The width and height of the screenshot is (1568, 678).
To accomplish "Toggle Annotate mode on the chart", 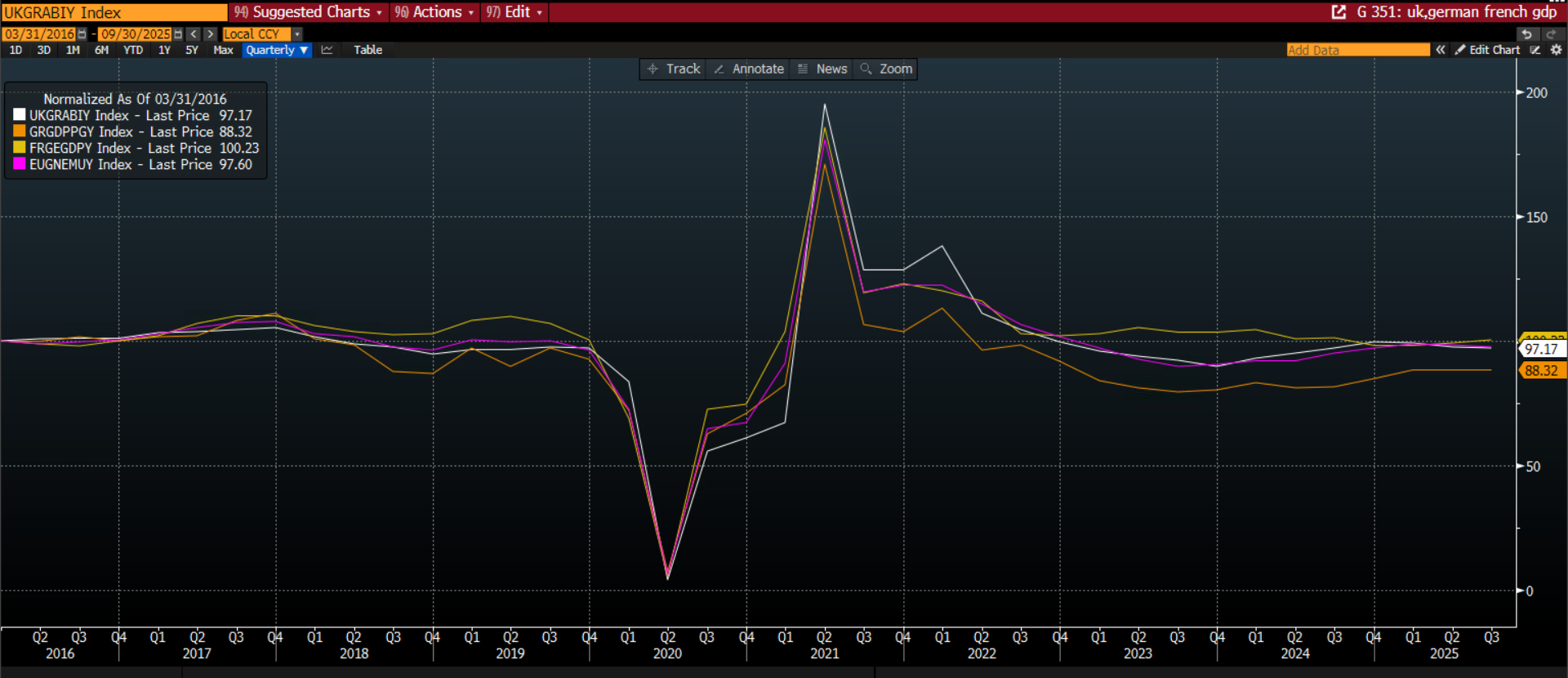I will click(749, 69).
